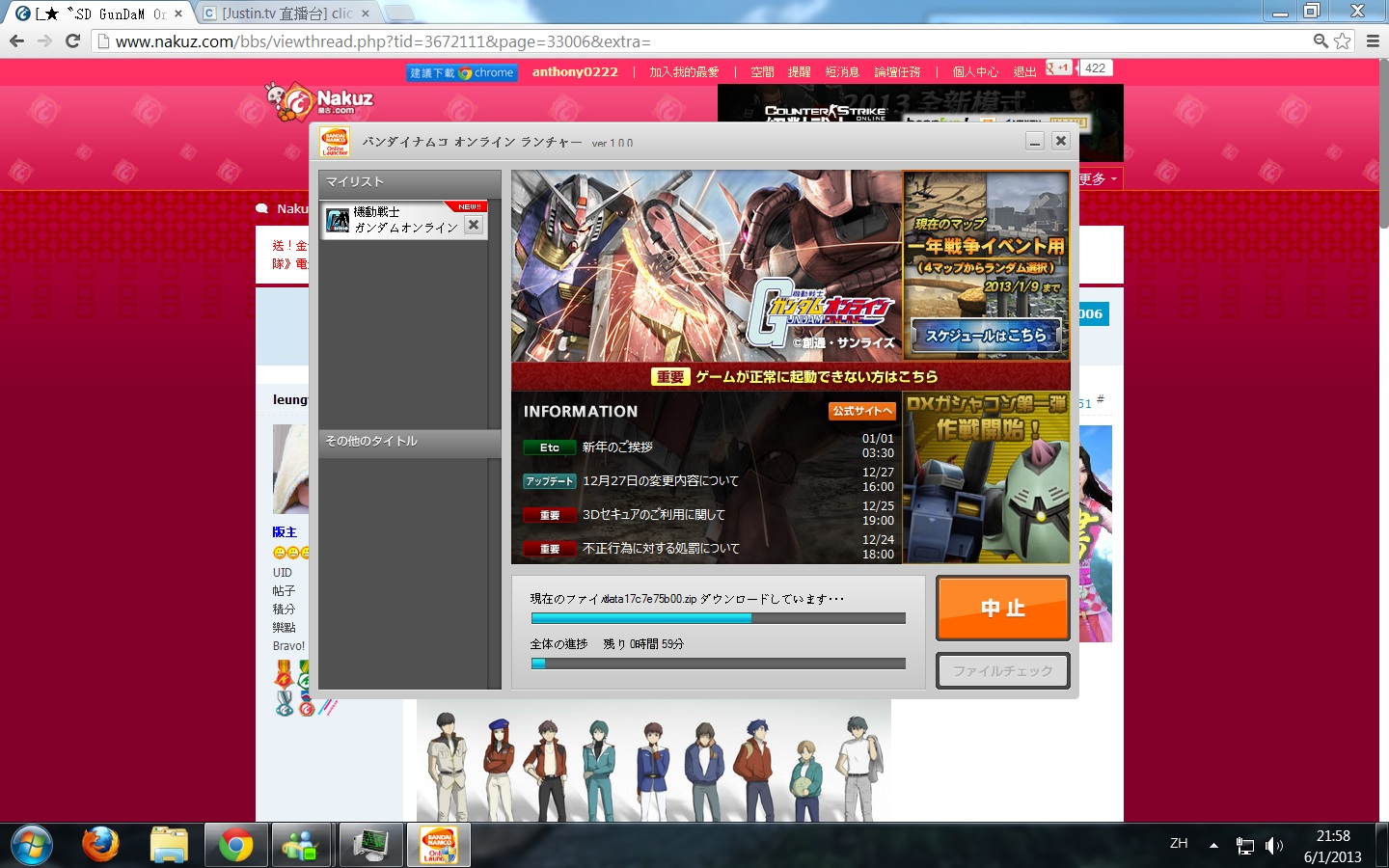Open the 3Dセキュアのご利用に関して notice
Screen dimensions: 1389x868
point(654,514)
